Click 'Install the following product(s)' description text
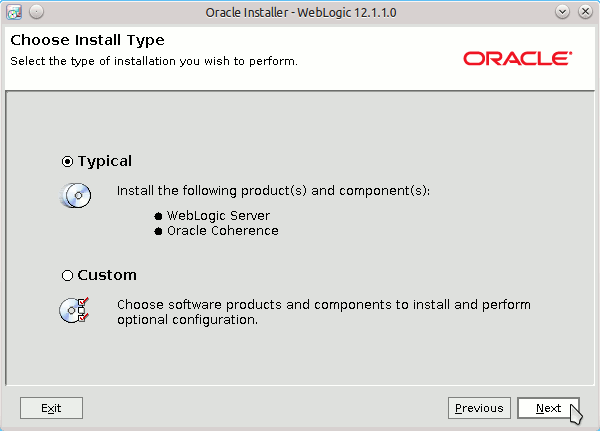This screenshot has height=431, width=600. [x=273, y=191]
